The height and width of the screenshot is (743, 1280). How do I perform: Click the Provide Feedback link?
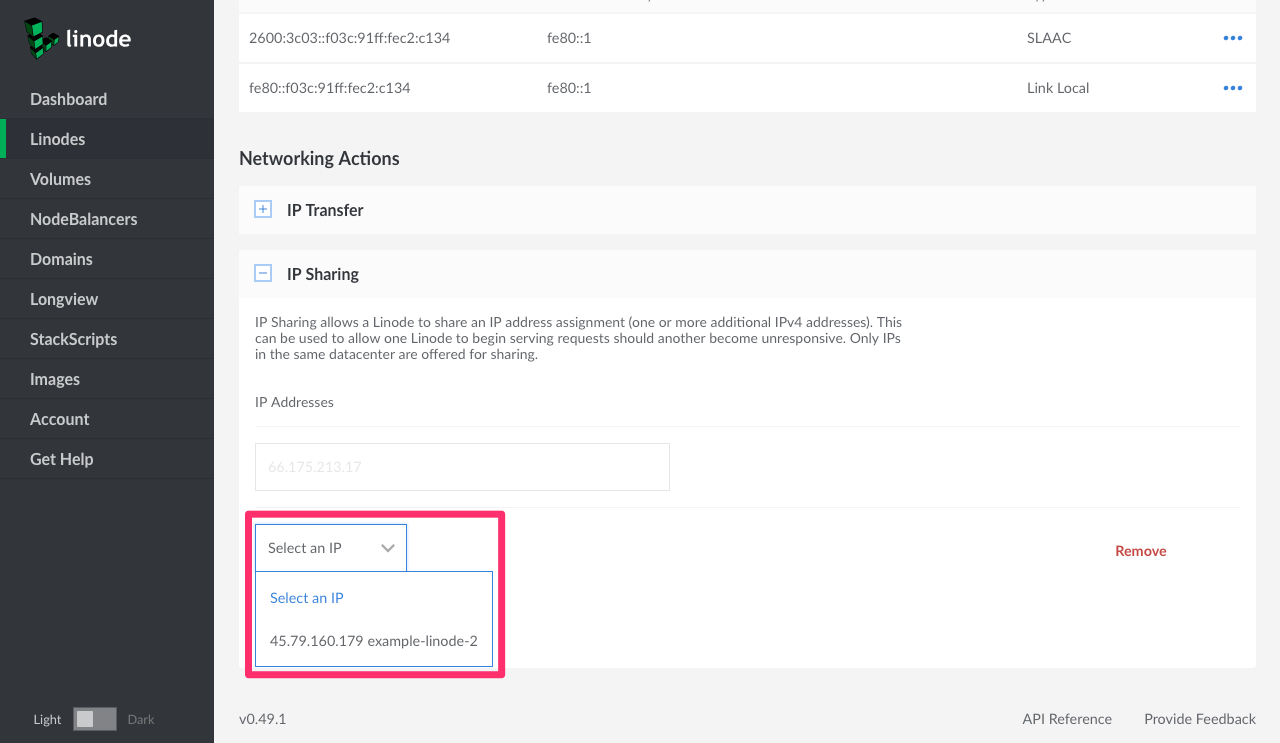[x=1199, y=719]
